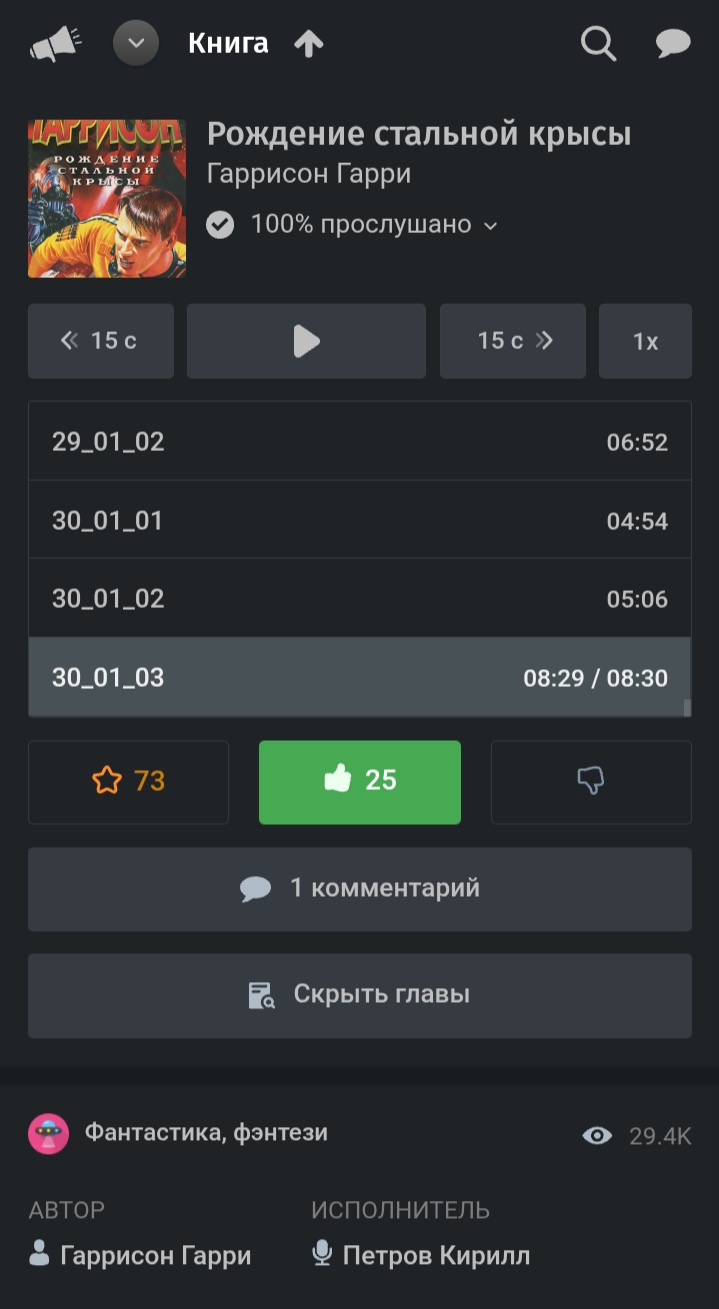
Task: Expand the 100% прослушано status dropdown
Action: click(490, 226)
